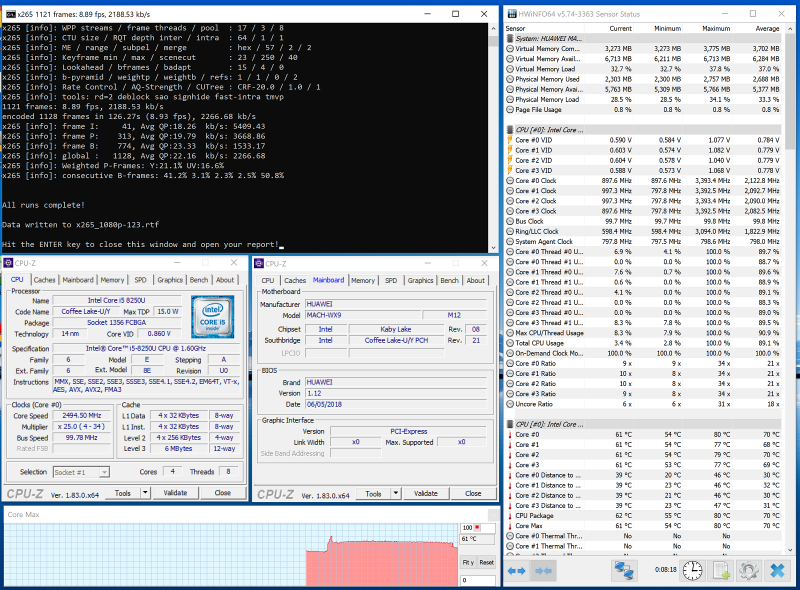Click the '0:08:18' elapsed time in HWiNFO
The width and height of the screenshot is (800, 590).
point(666,570)
